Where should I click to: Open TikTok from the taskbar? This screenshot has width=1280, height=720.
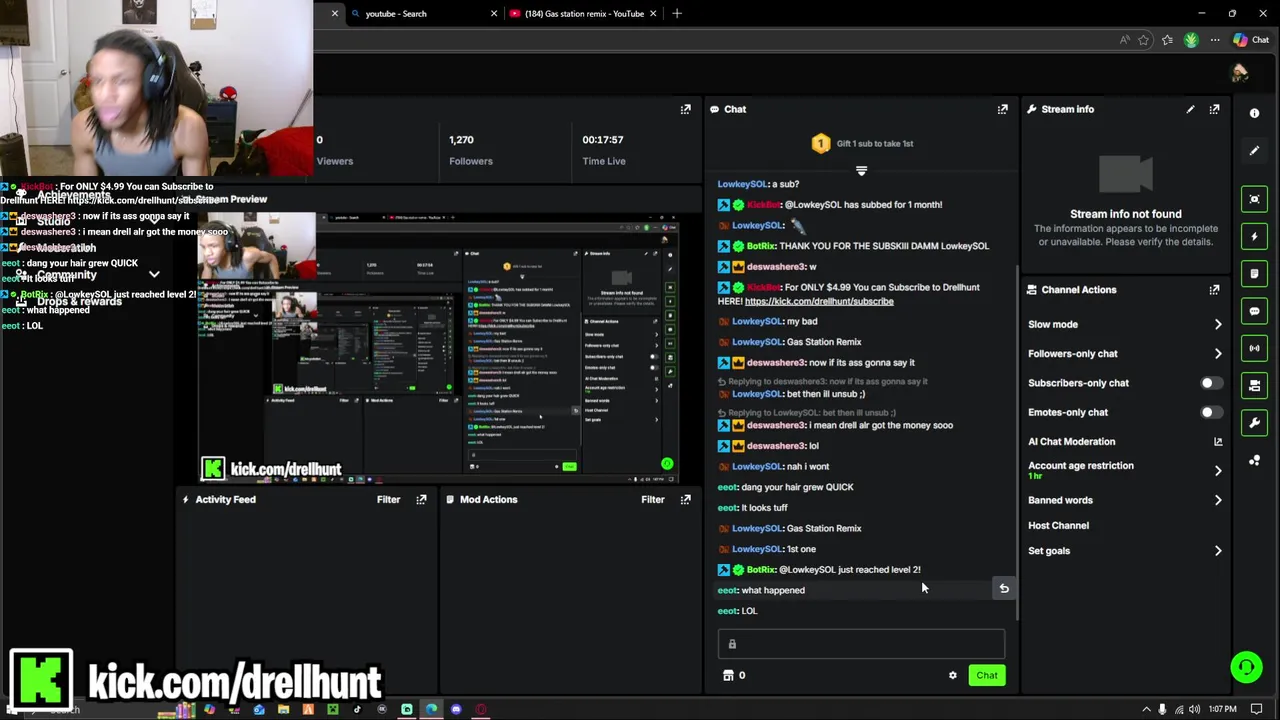pos(357,709)
